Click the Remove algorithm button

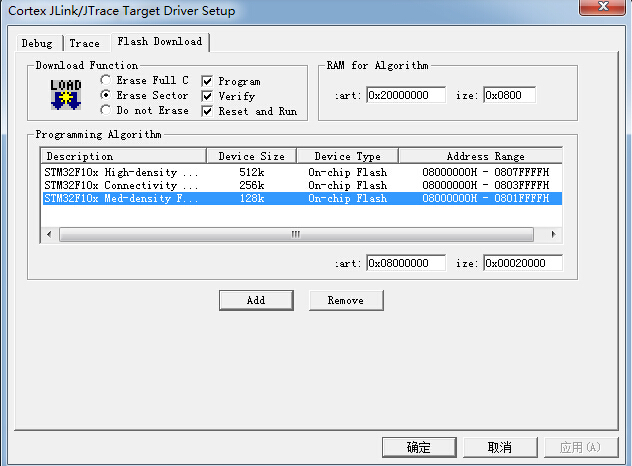click(346, 300)
